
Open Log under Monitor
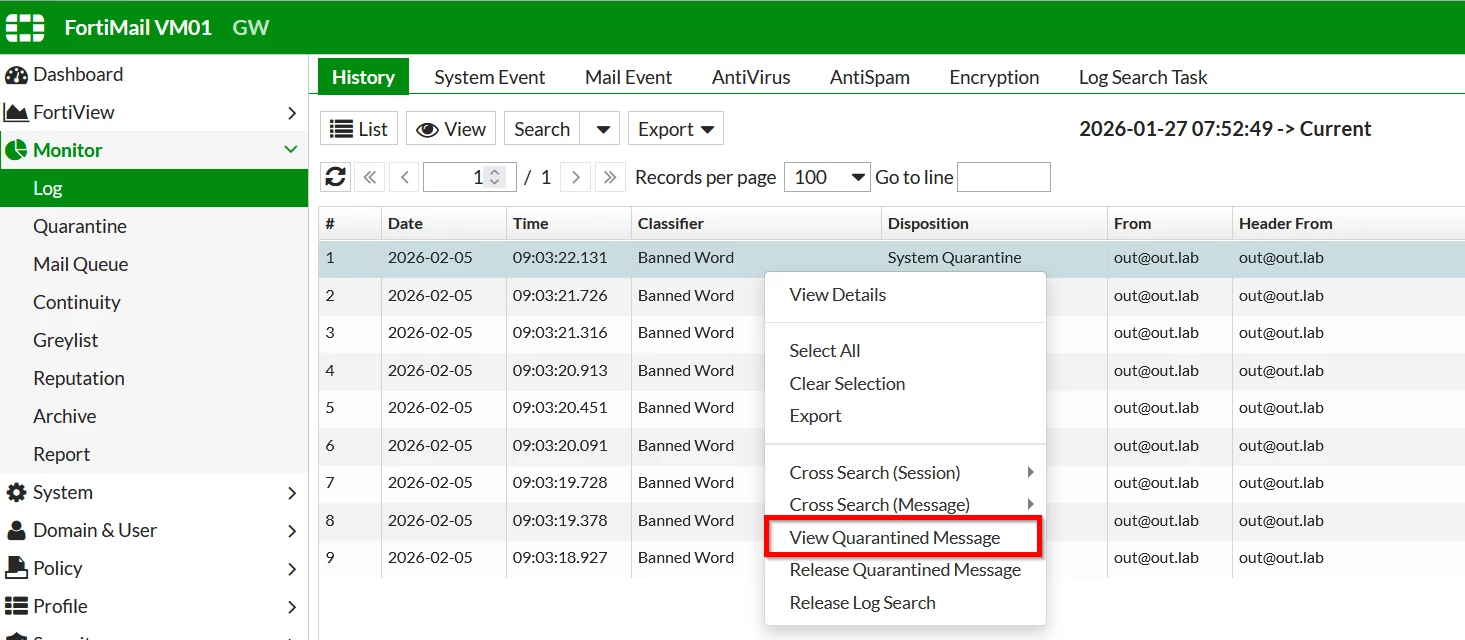tap(154, 188)
